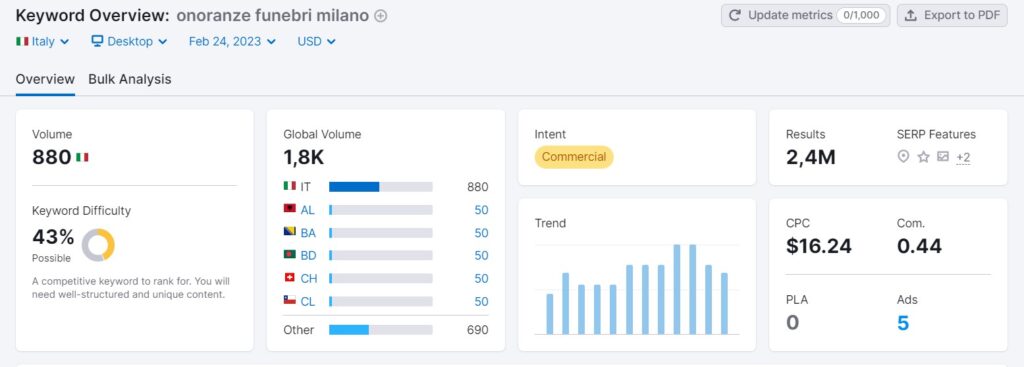Click the Export to PDF button
Viewport: 1024px width, 367px height.
952,15
